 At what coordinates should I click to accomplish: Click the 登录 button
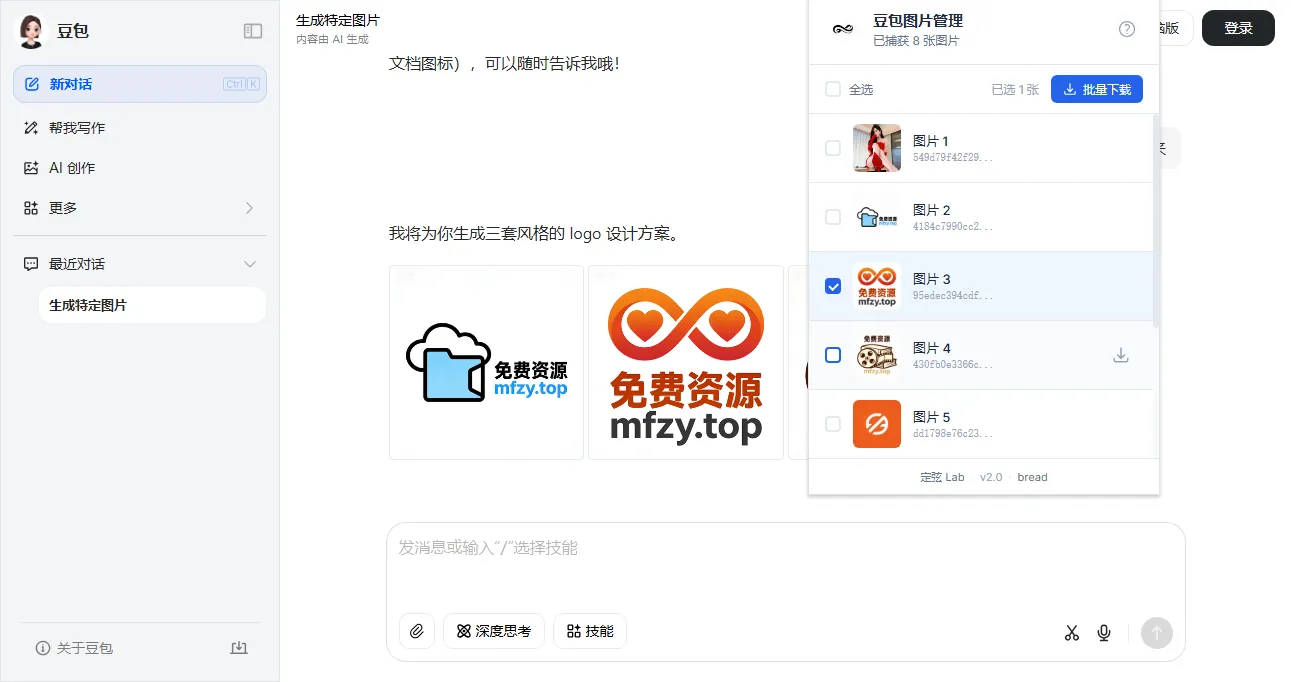[1237, 28]
